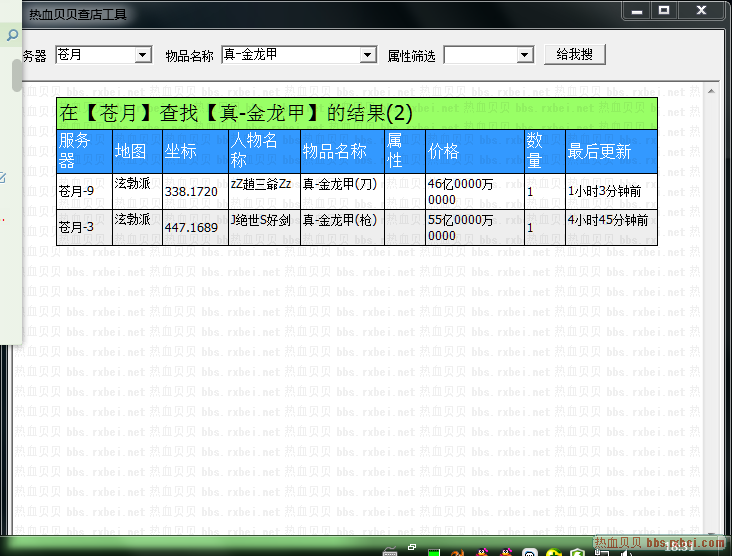Click the green shield tray icon
Image resolution: width=732 pixels, height=556 pixels.
[x=576, y=549]
